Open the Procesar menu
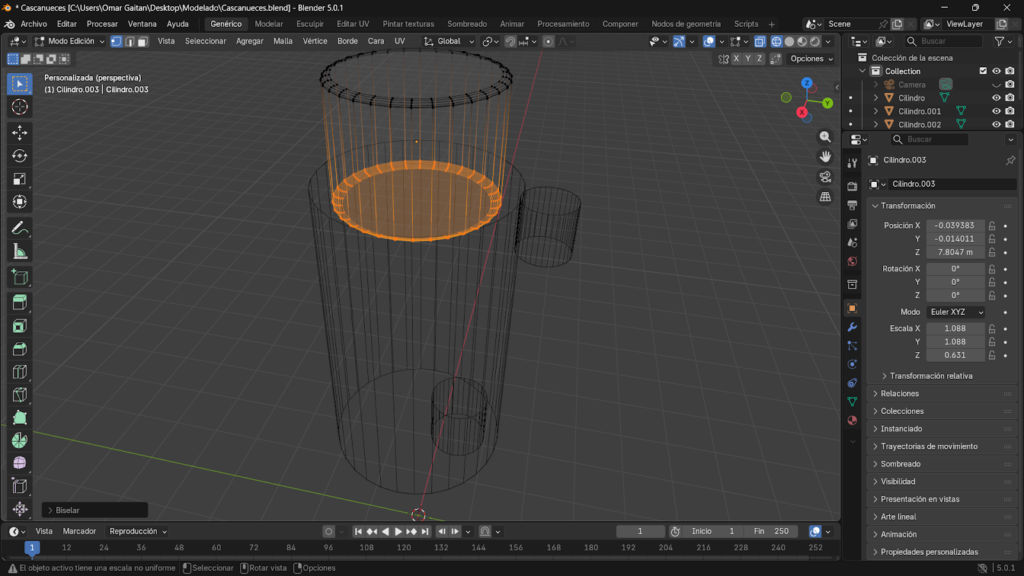The height and width of the screenshot is (576, 1024). coord(102,23)
